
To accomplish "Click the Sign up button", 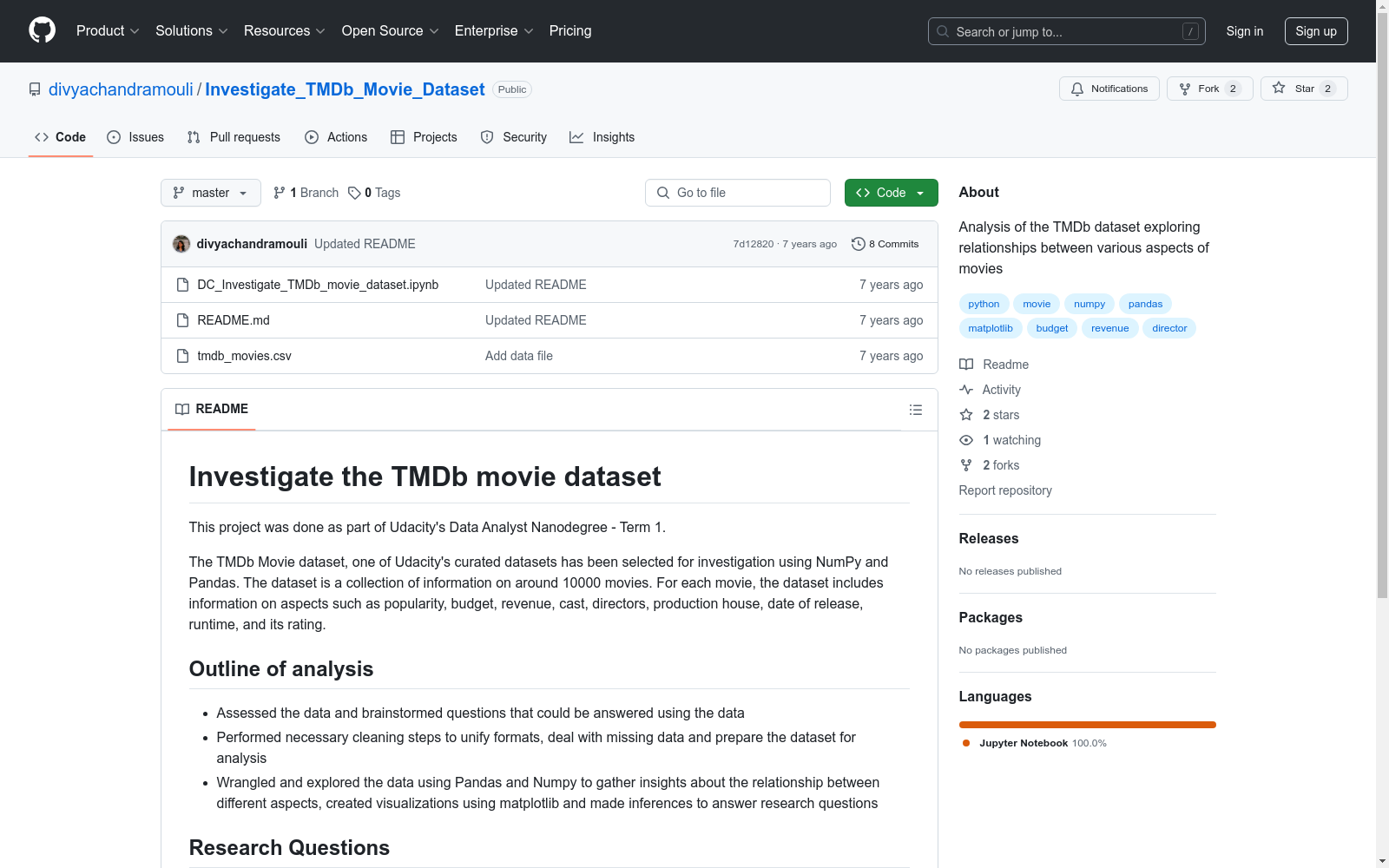I will pyautogui.click(x=1316, y=31).
